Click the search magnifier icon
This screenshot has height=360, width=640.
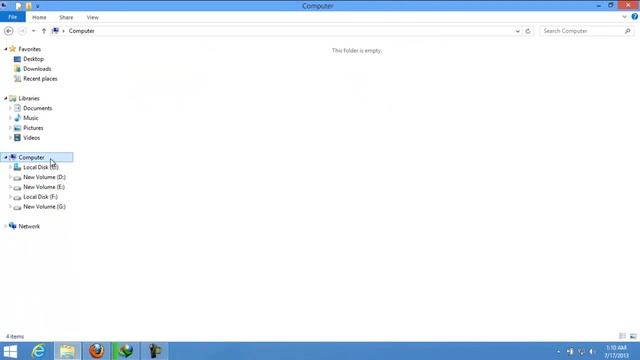tap(628, 31)
